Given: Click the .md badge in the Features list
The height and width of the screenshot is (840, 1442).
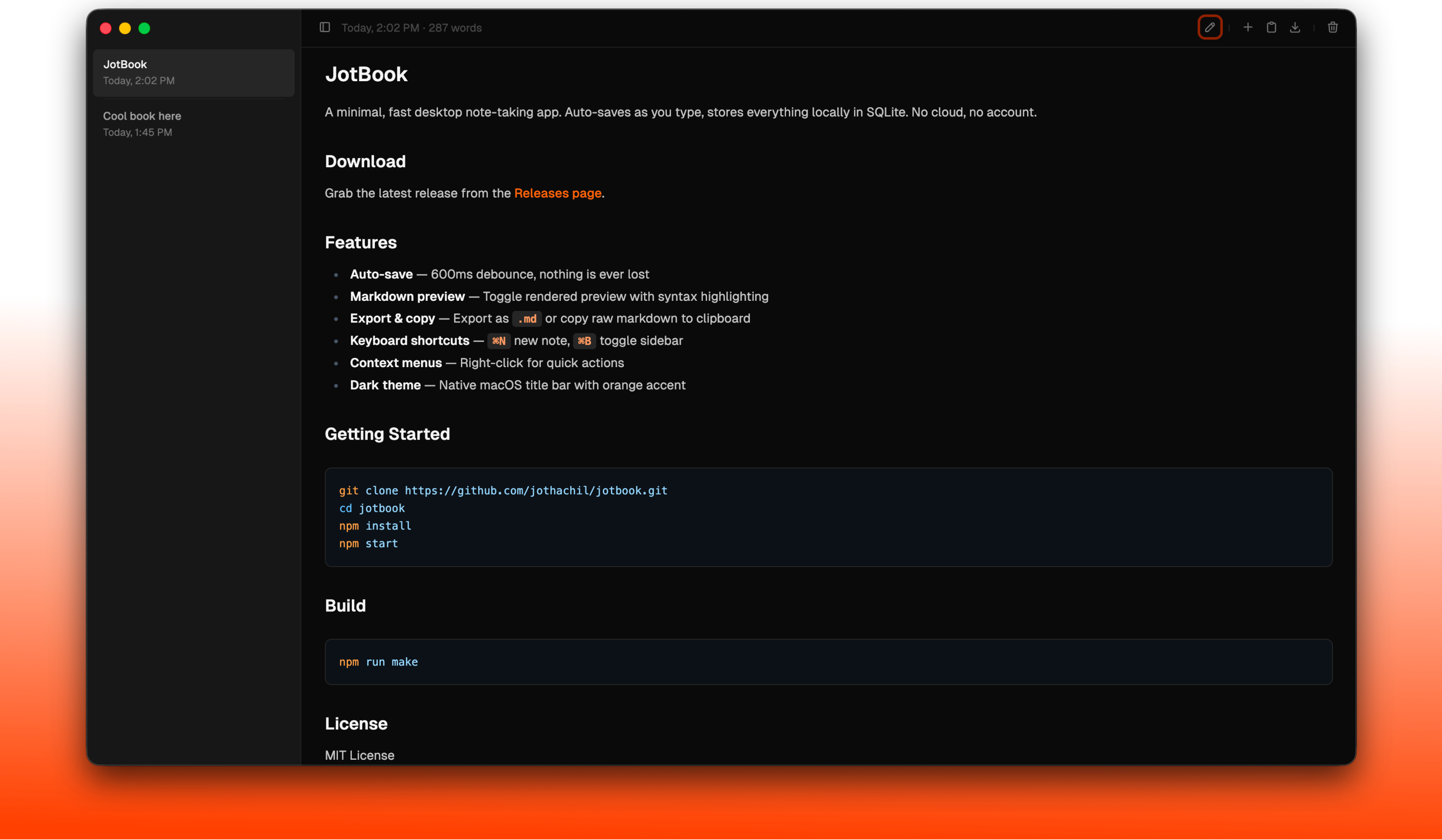Looking at the screenshot, I should point(527,319).
